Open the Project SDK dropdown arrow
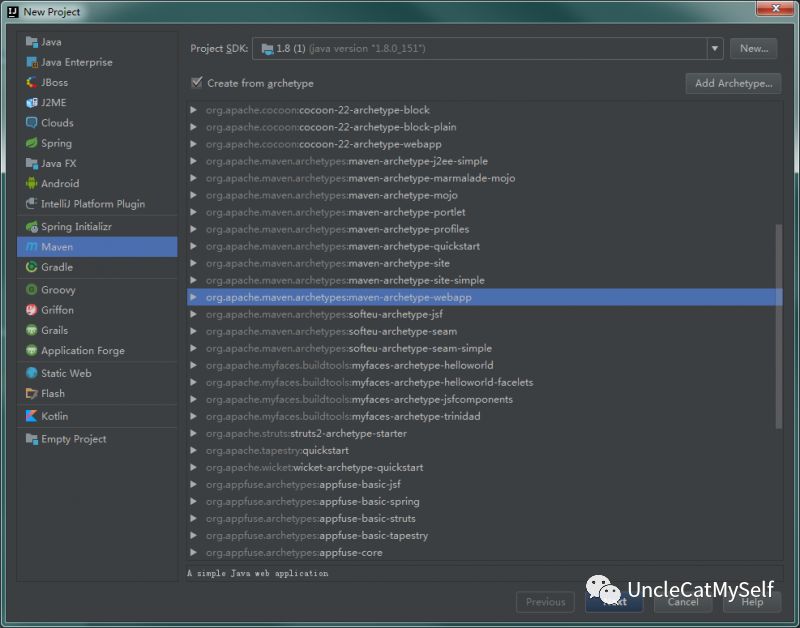800x628 pixels. pos(715,48)
